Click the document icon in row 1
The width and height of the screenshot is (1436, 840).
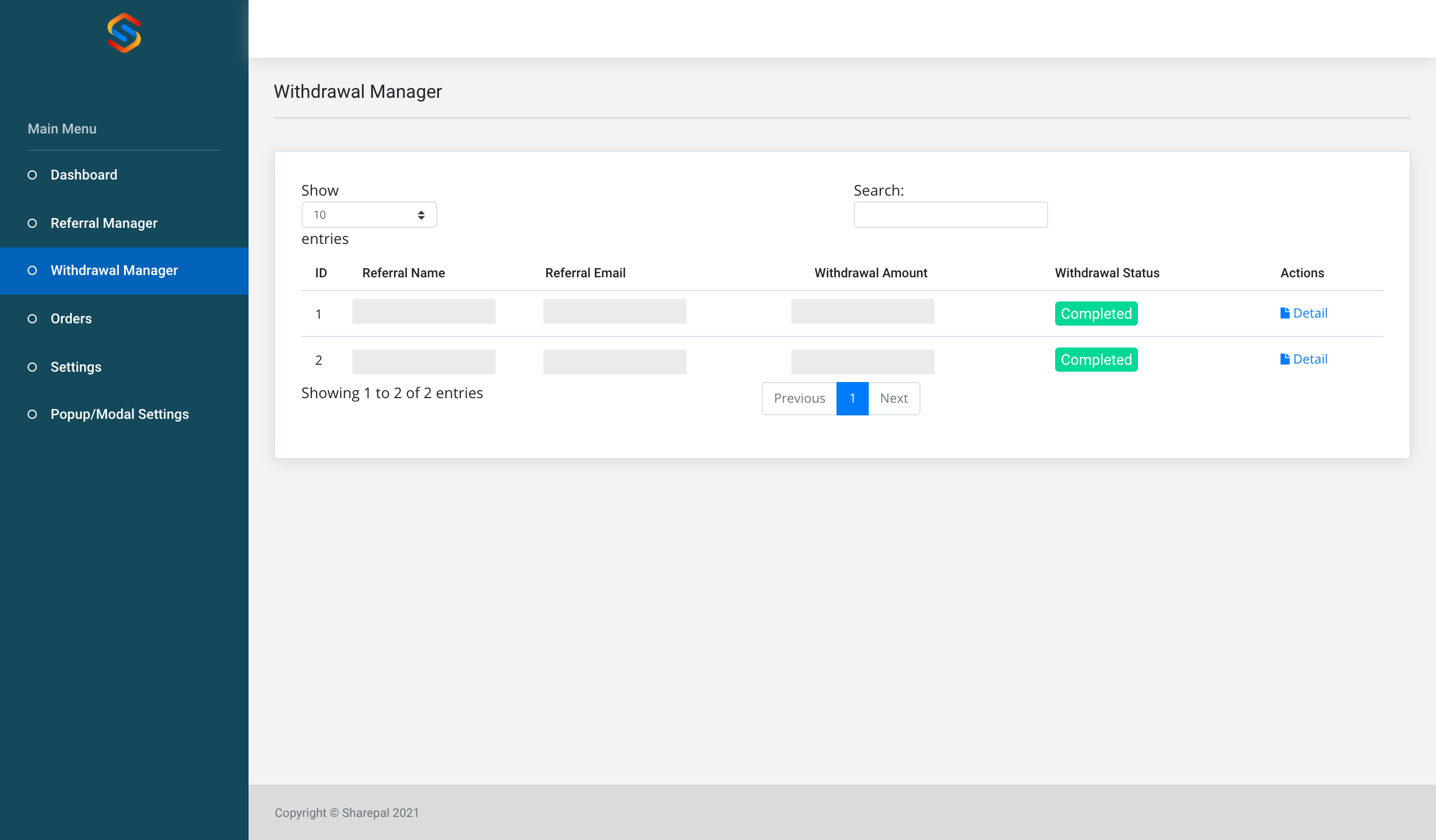[1285, 313]
